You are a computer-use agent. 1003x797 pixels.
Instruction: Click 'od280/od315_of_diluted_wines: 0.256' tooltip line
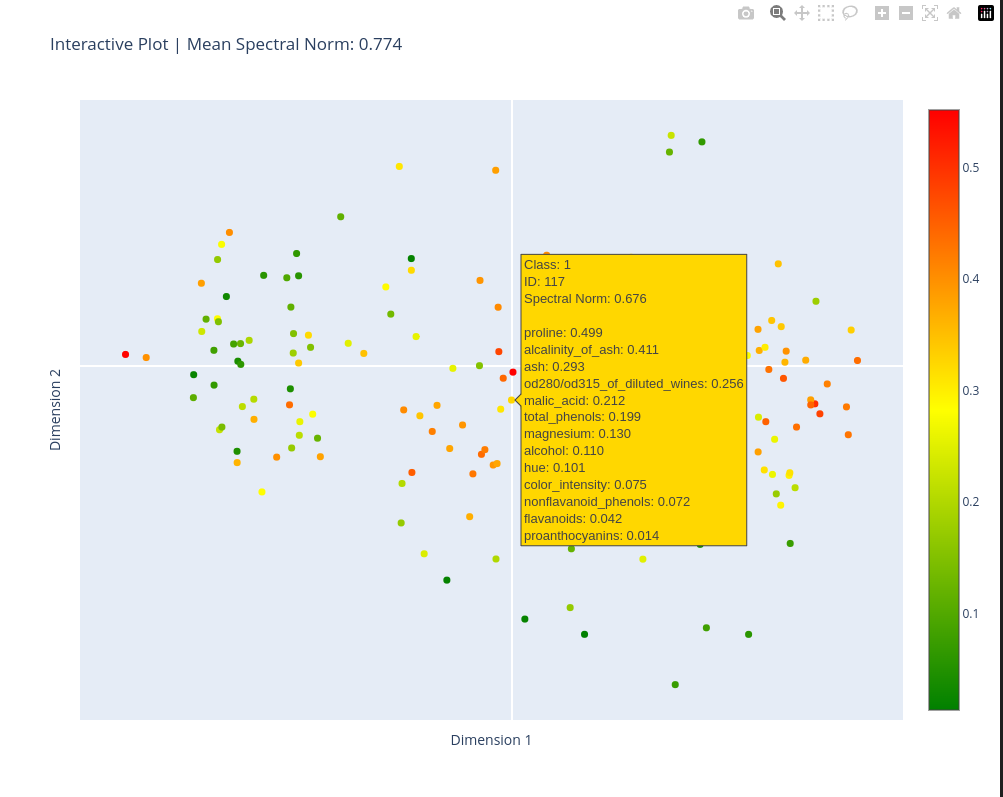click(633, 384)
